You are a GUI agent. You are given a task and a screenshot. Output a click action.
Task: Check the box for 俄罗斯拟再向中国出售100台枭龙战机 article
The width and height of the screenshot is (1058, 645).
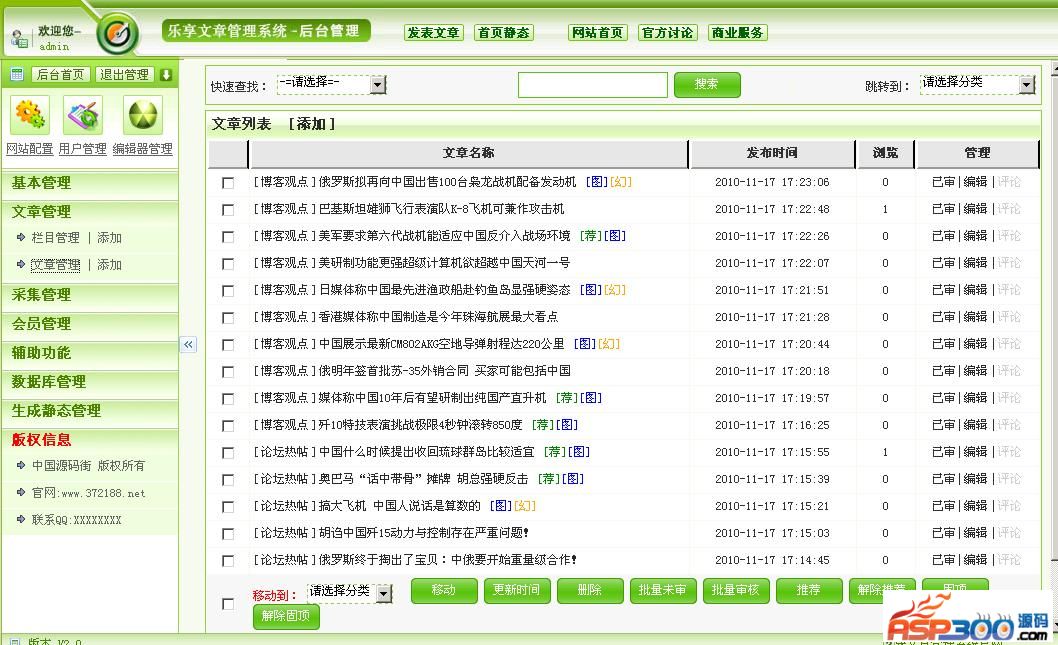click(x=228, y=183)
